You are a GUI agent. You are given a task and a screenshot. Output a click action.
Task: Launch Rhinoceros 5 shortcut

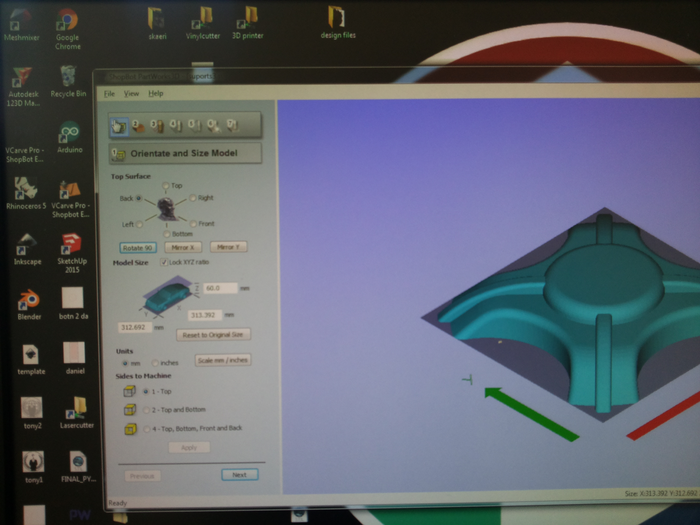click(26, 193)
